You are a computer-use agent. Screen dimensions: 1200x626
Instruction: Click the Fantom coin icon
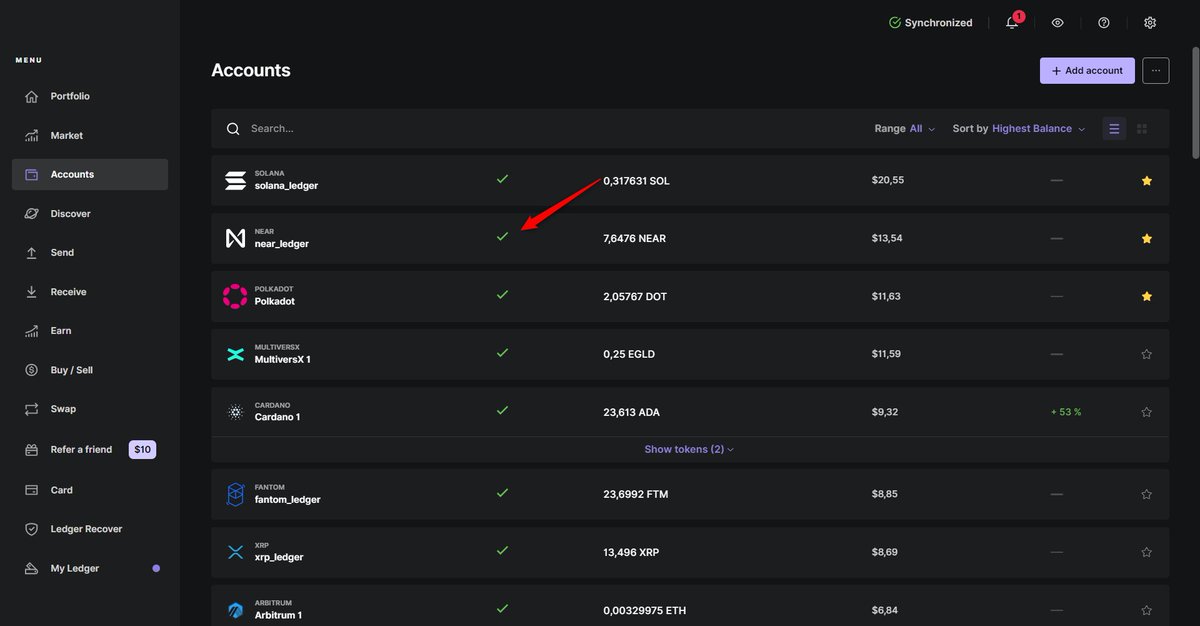pos(235,494)
